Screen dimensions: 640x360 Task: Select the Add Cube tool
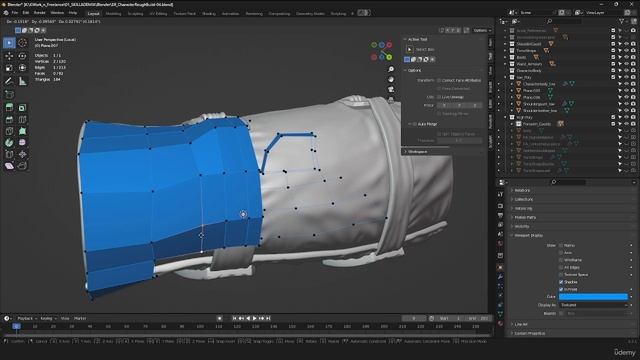click(9, 94)
